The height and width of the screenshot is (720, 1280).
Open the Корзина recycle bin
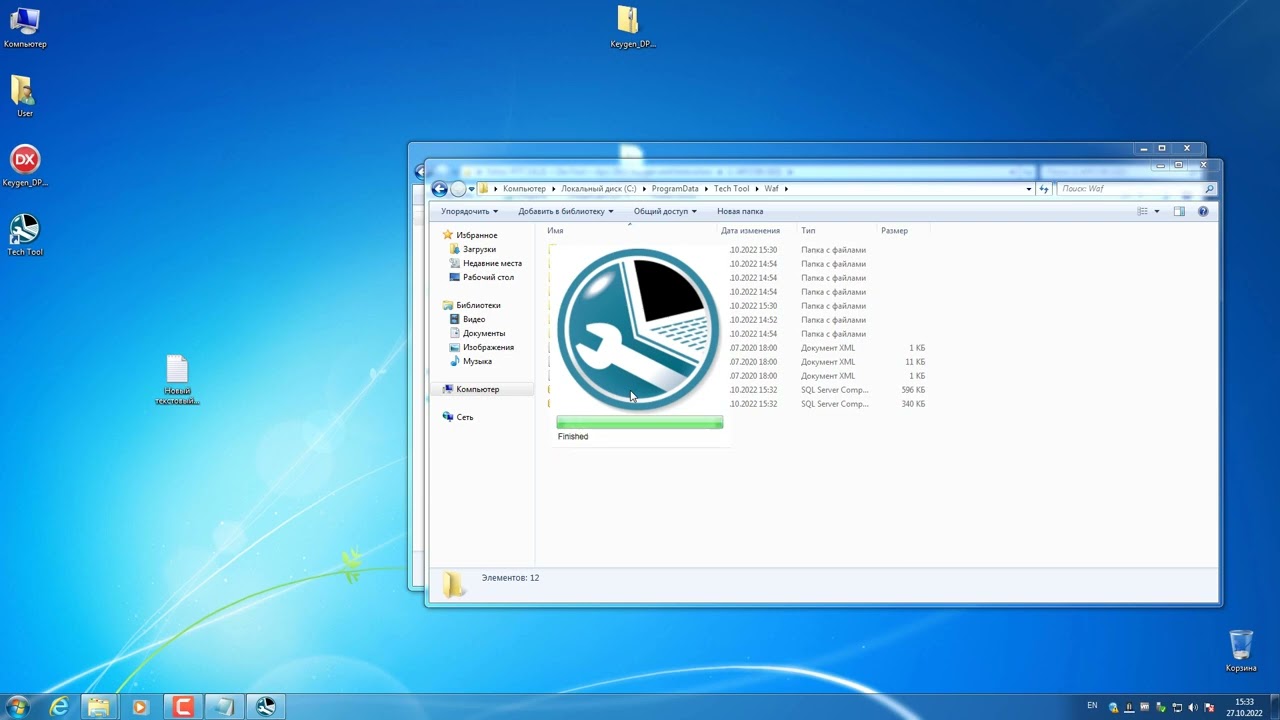(x=1241, y=650)
